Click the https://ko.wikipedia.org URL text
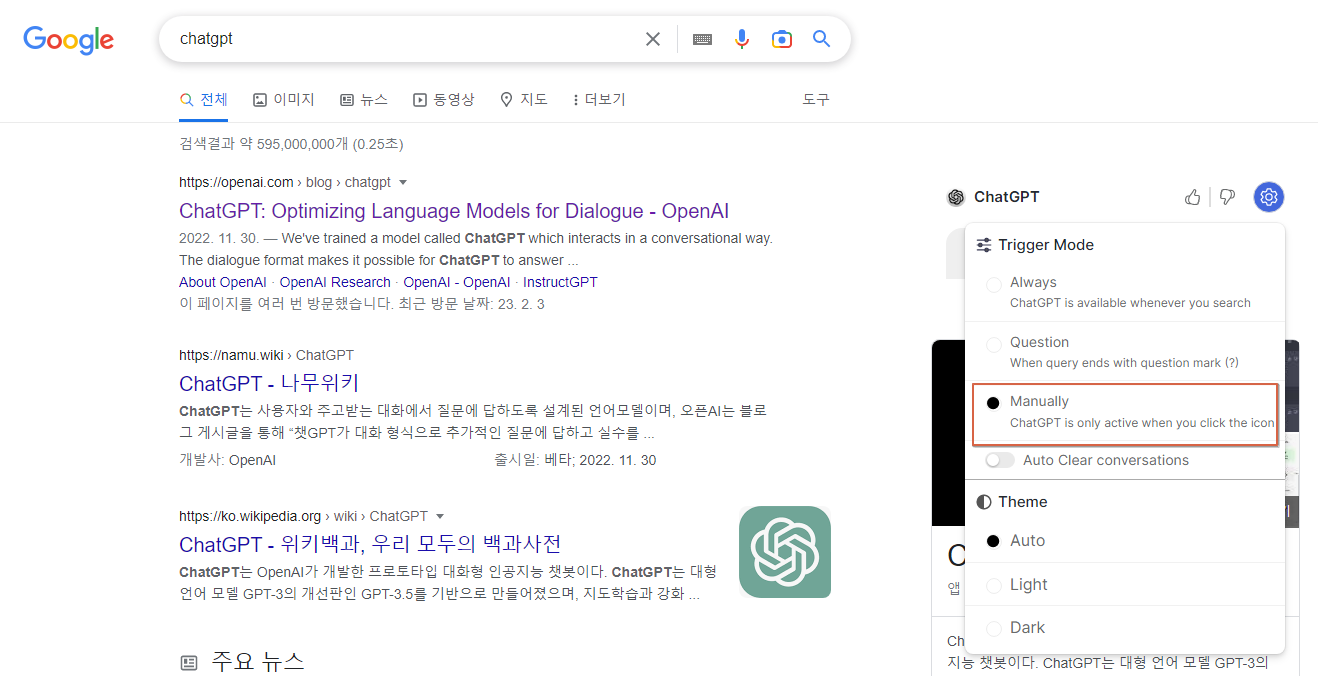Viewport: 1318px width, 676px height. point(250,516)
